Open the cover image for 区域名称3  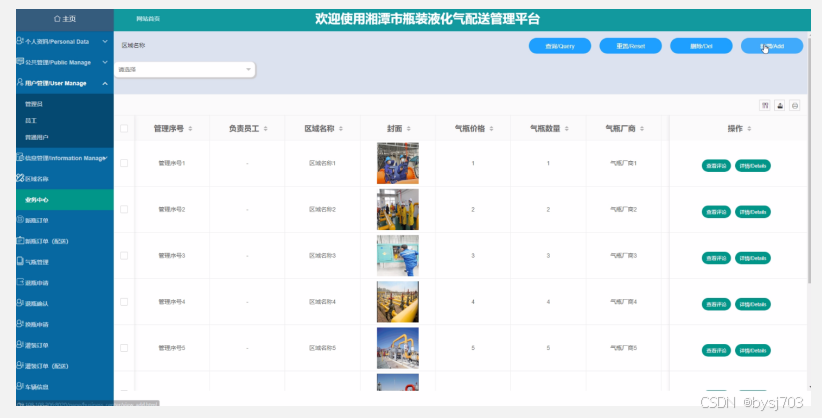tap(398, 255)
